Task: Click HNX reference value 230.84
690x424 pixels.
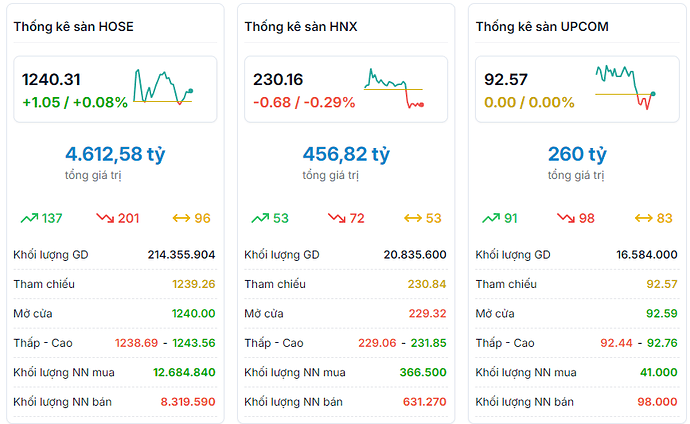Action: click(427, 284)
